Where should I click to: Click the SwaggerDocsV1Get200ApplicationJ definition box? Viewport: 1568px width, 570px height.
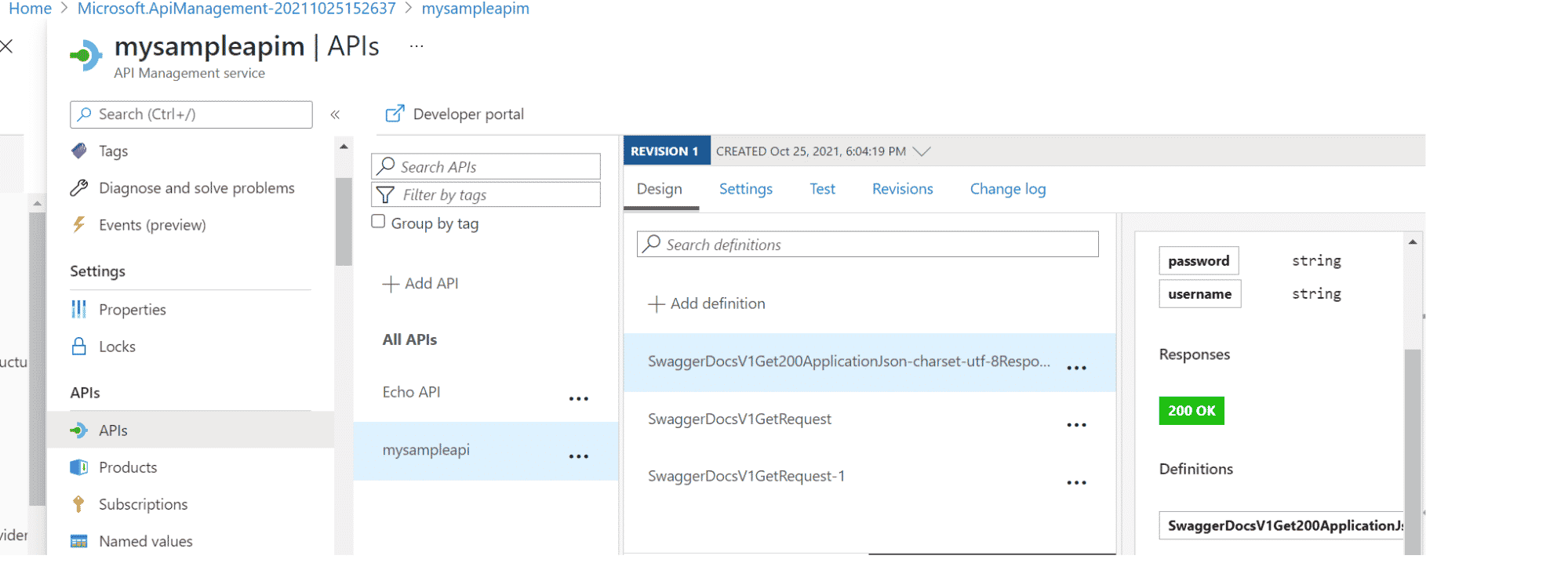1282,525
